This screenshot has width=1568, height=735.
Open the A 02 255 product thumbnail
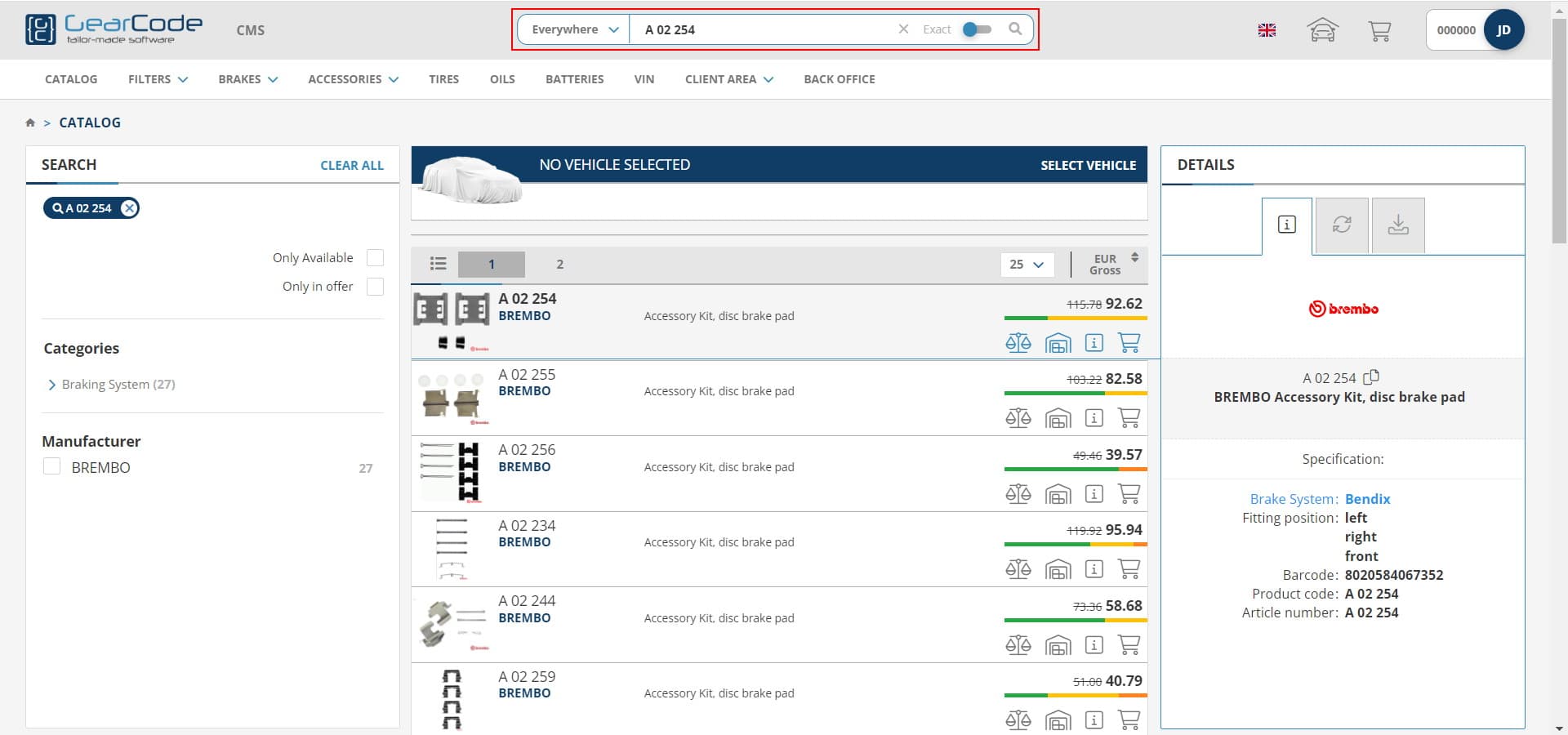pos(452,398)
